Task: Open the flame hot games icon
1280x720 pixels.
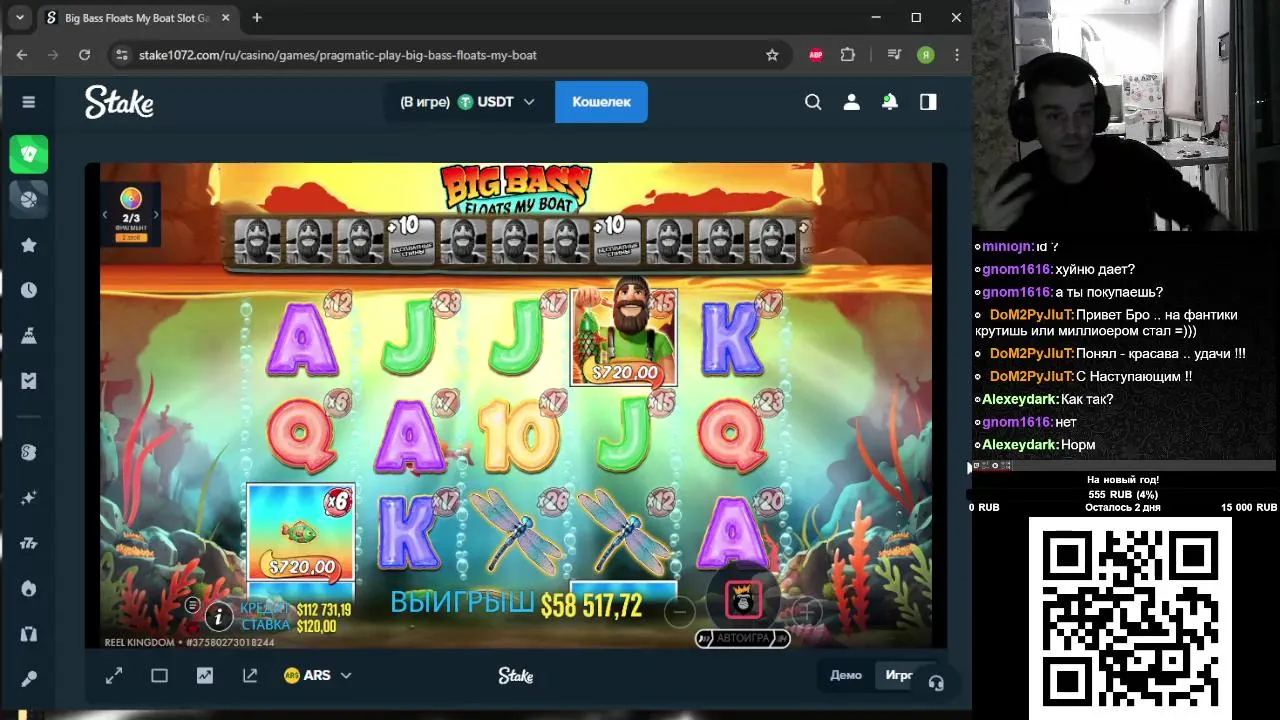Action: click(29, 588)
